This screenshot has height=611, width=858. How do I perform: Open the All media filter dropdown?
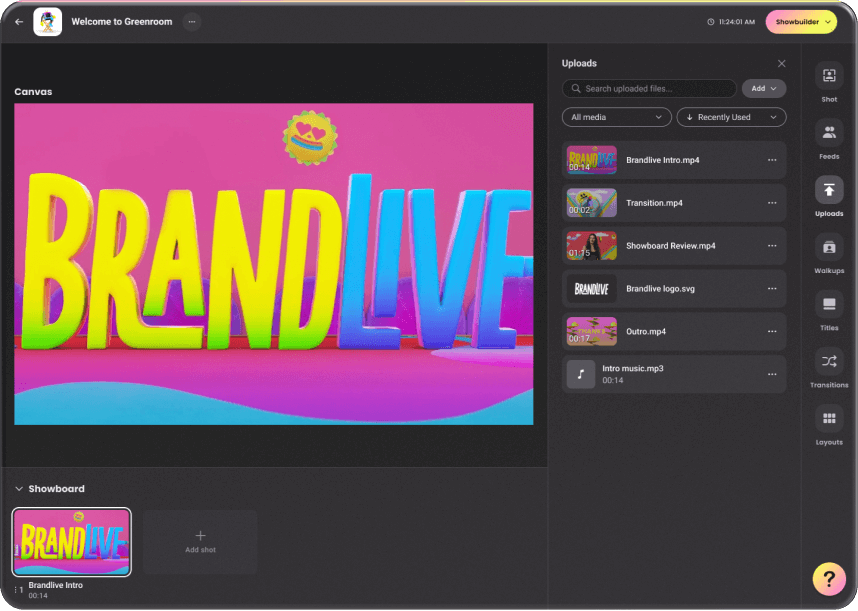pyautogui.click(x=617, y=117)
